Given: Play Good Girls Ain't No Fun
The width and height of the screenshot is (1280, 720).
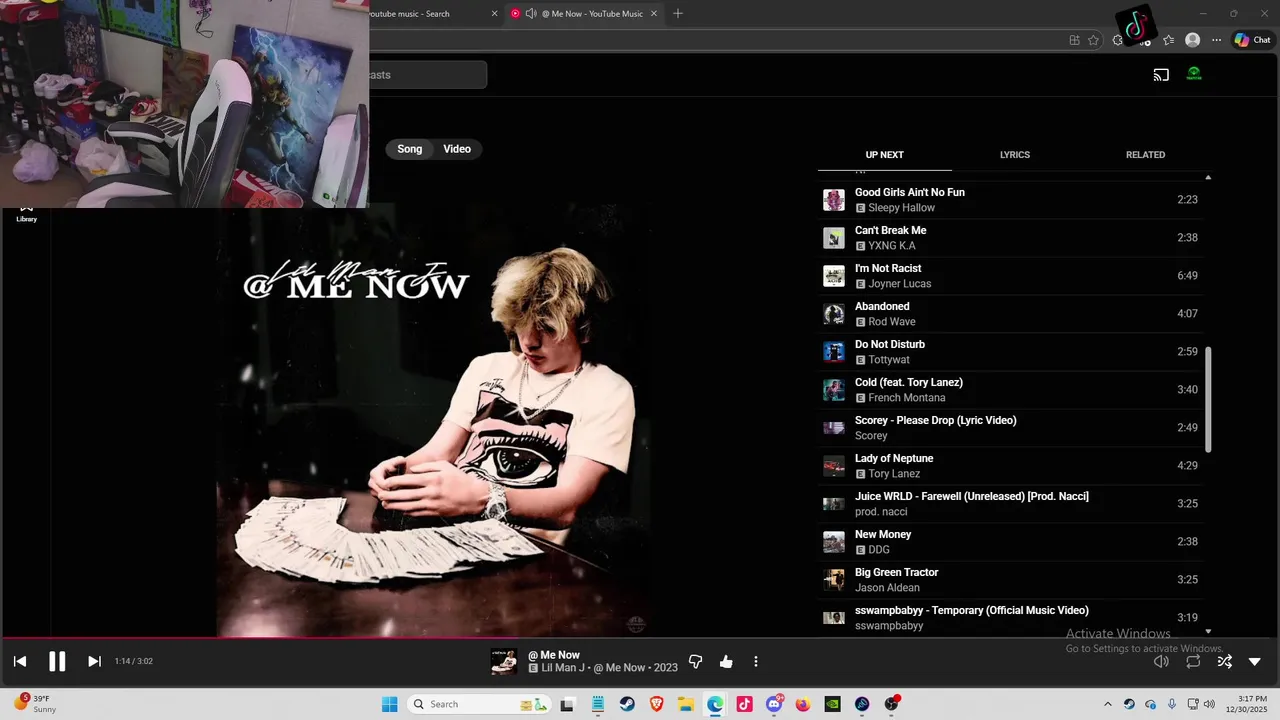Looking at the screenshot, I should (x=1010, y=200).
